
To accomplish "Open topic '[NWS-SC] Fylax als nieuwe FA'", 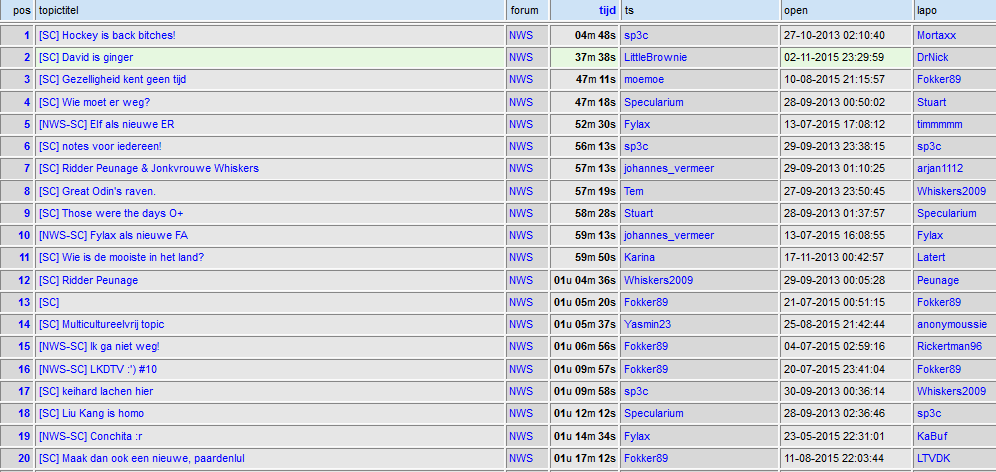I will click(x=113, y=236).
